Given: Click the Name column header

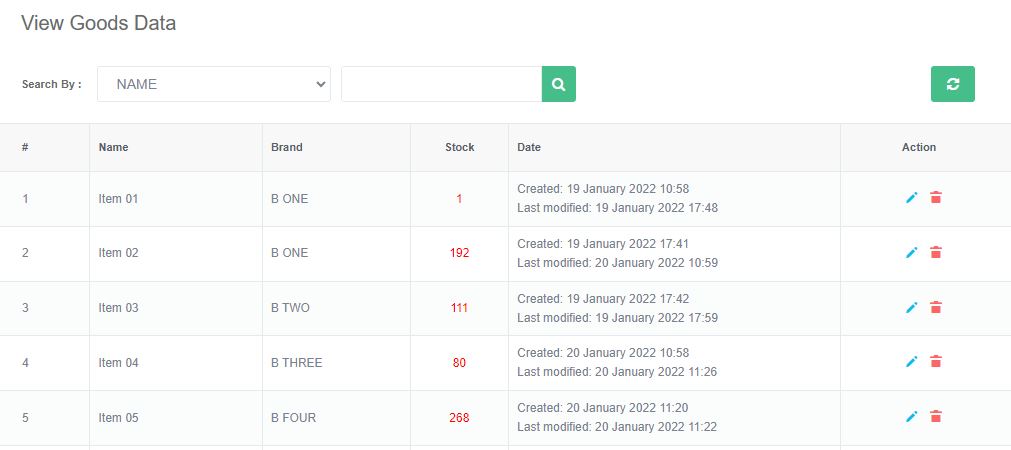Looking at the screenshot, I should [x=114, y=147].
